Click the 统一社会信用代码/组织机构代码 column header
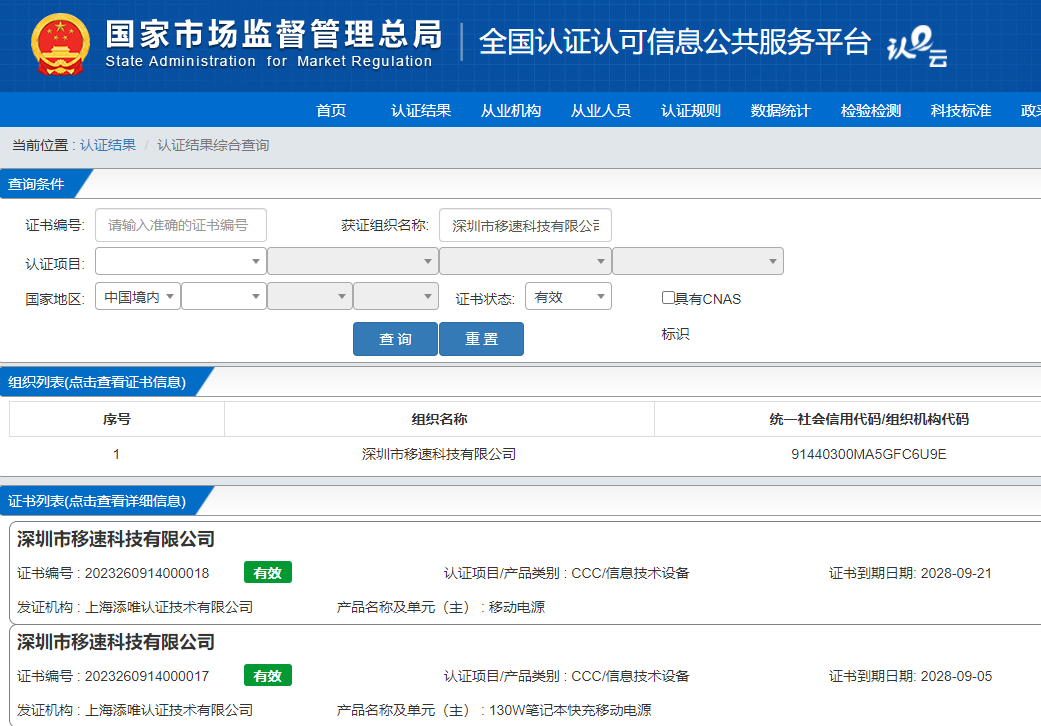The height and width of the screenshot is (726, 1041). point(869,419)
